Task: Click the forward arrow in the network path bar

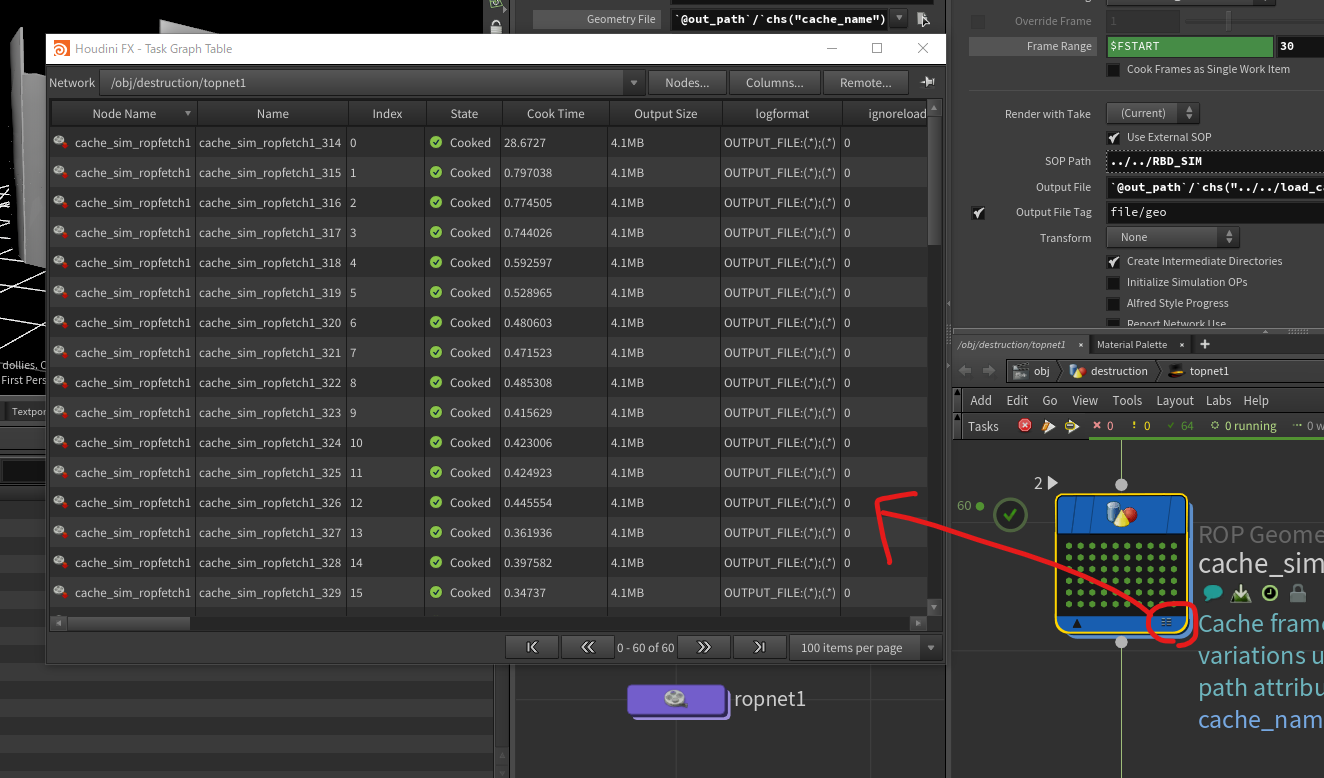Action: tap(989, 371)
